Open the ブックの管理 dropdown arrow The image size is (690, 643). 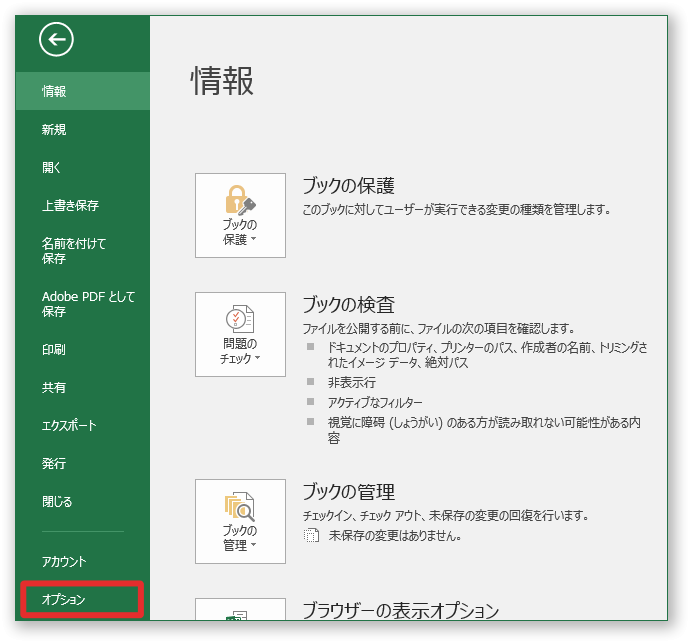[x=253, y=545]
